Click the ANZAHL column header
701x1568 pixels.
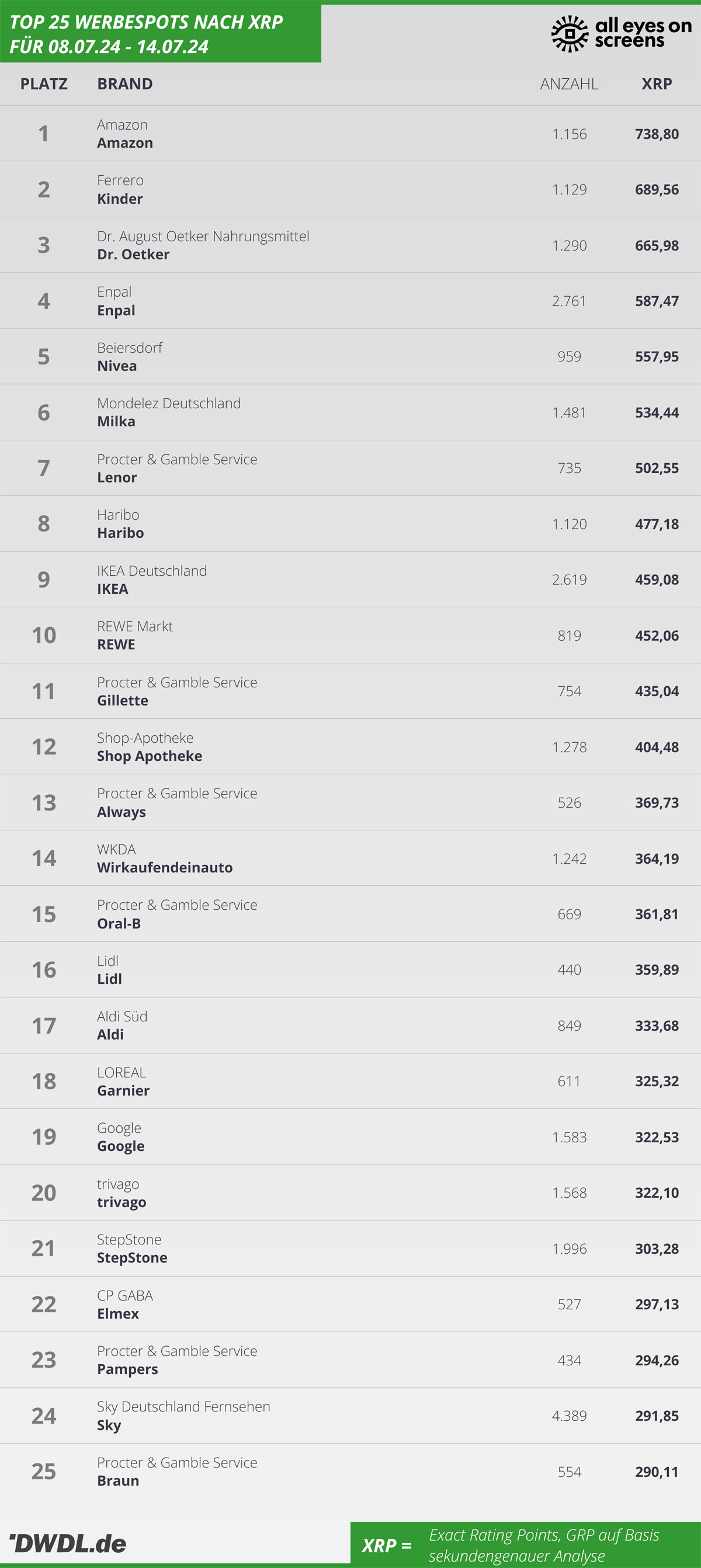pos(569,84)
